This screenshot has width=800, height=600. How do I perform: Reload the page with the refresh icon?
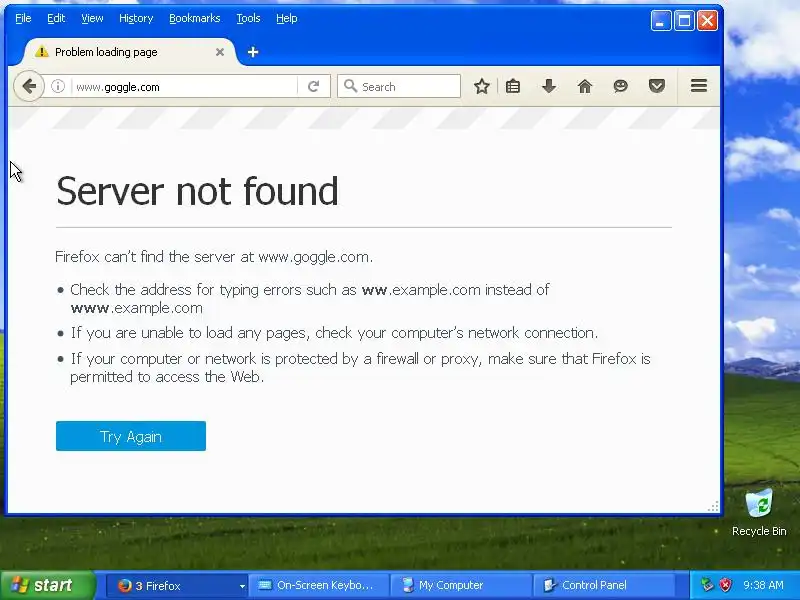[313, 87]
